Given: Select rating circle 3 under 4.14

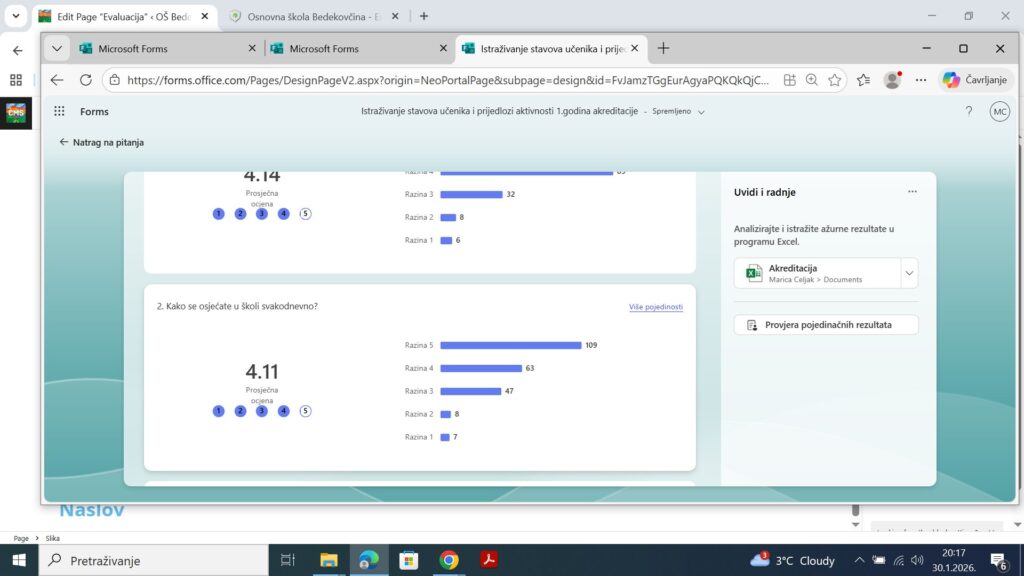Looking at the screenshot, I should (262, 214).
